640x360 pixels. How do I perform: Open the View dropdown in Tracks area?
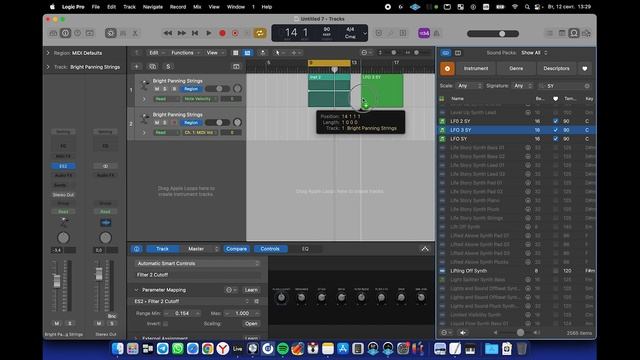click(x=215, y=53)
